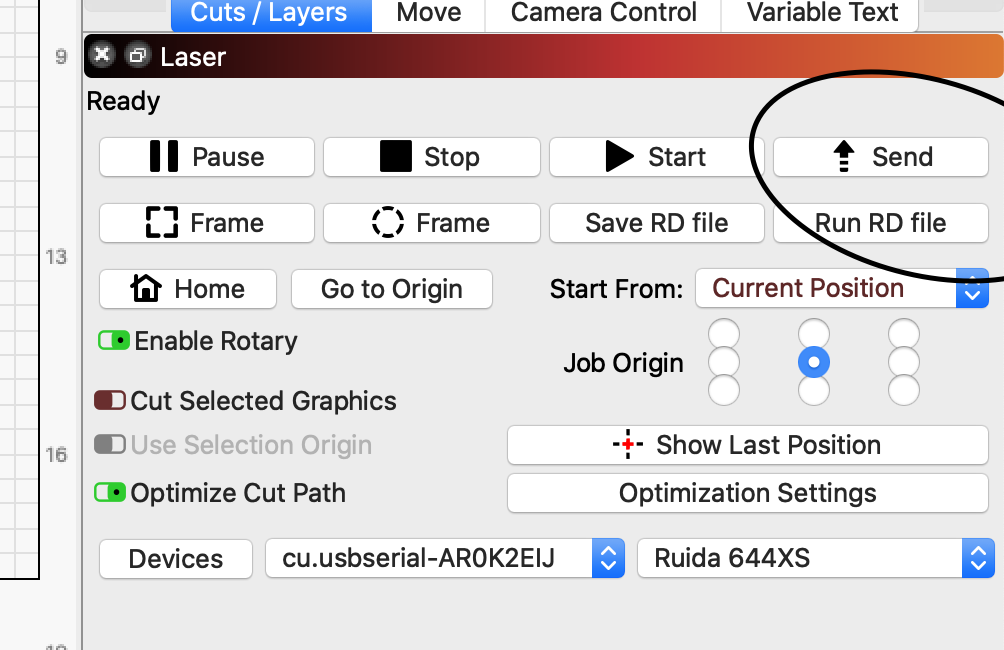
Task: Start the laser job
Action: point(657,157)
